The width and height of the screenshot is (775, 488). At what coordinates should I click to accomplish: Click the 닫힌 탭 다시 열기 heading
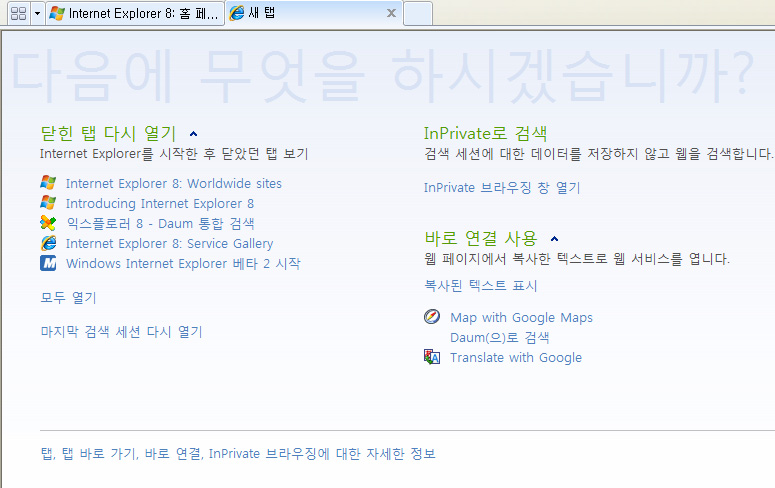[108, 133]
